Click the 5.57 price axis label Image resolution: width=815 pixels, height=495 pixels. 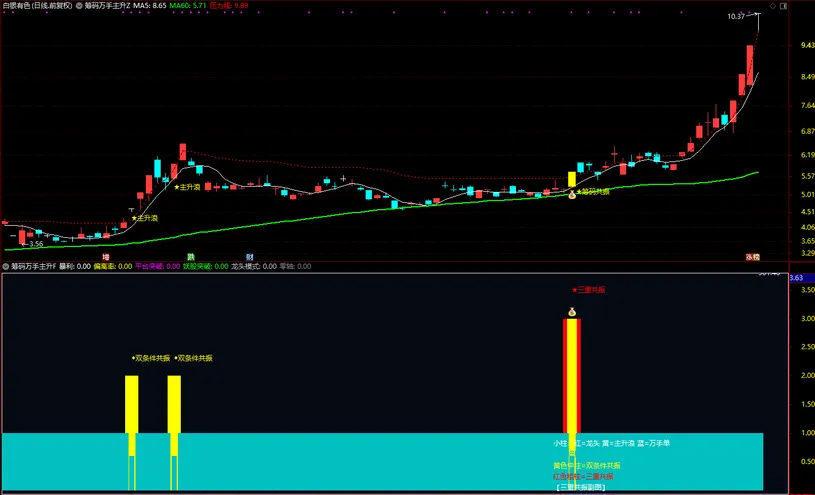coord(808,176)
